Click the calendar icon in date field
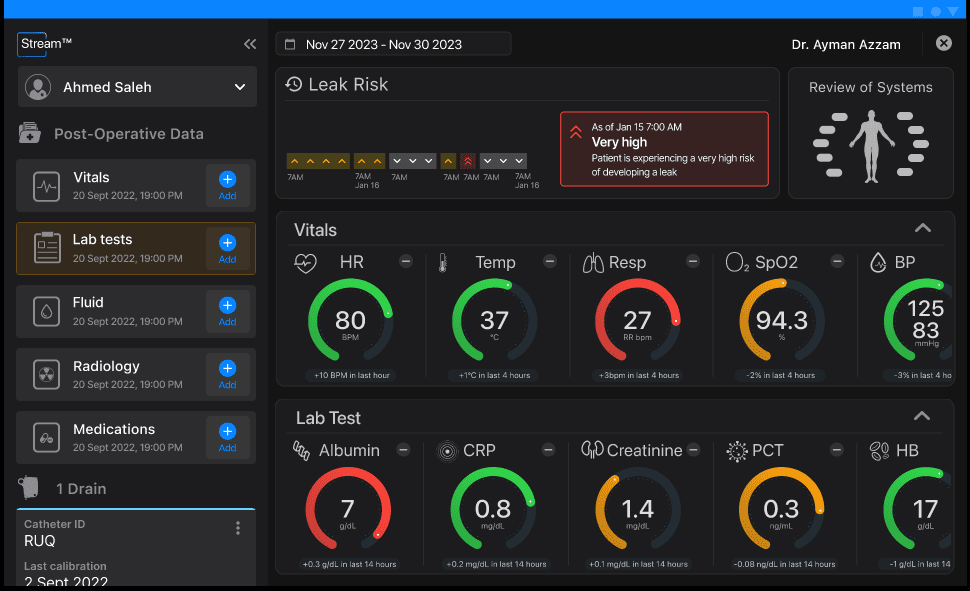970x591 pixels. tap(290, 44)
